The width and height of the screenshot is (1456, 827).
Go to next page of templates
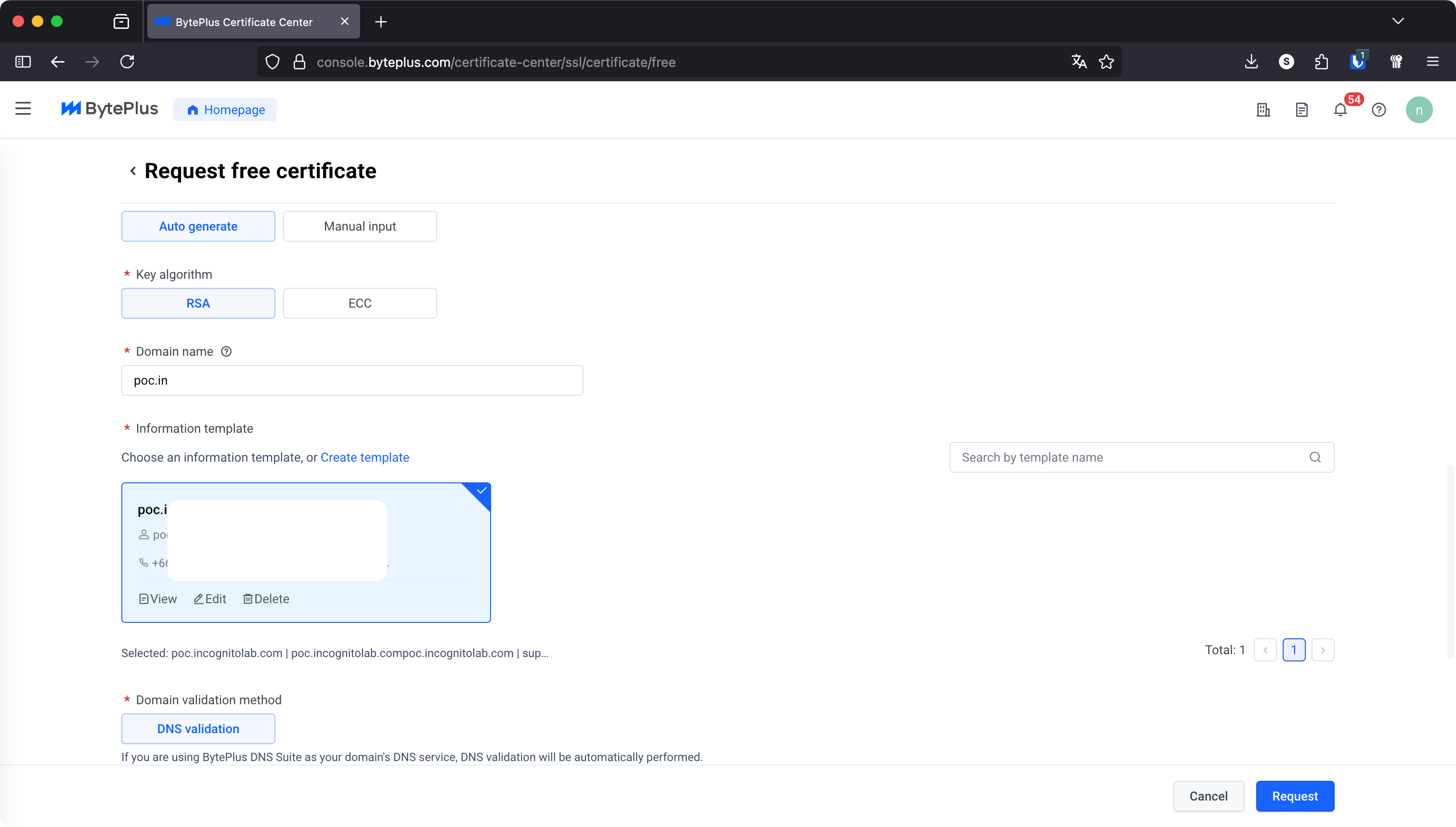click(x=1323, y=650)
